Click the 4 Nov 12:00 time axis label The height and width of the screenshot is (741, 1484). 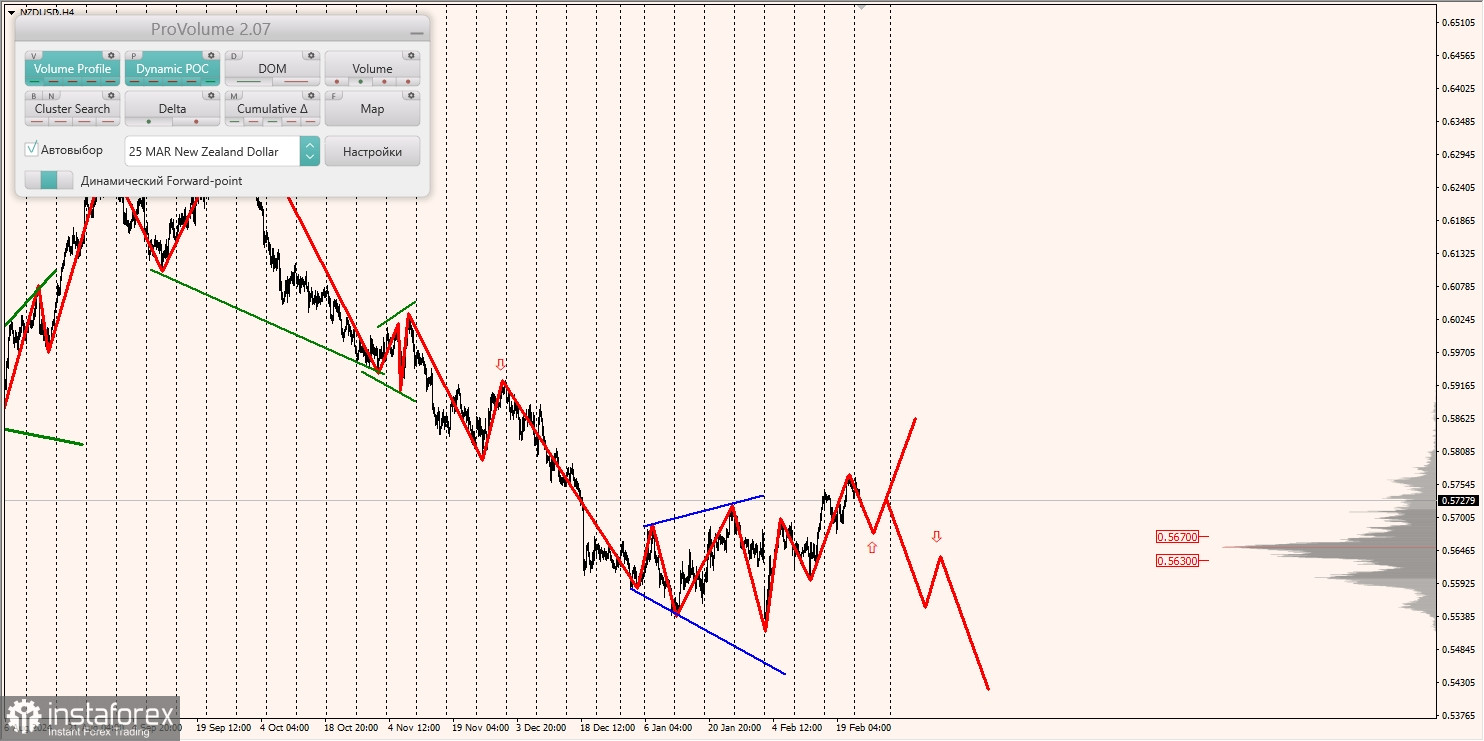coord(415,728)
